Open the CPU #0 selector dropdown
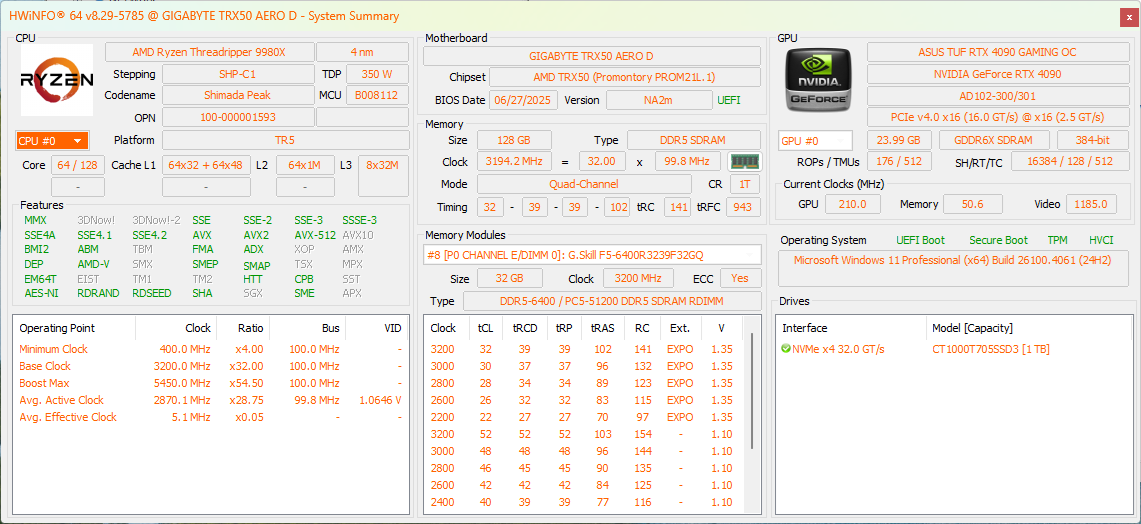Image resolution: width=1141 pixels, height=524 pixels. tap(52, 140)
